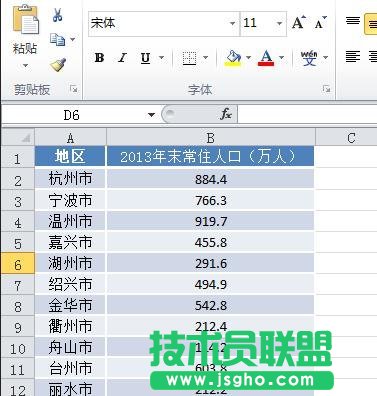Open the Paste options arrow under 粘贴
This screenshot has height=396, width=377.
click(25, 66)
